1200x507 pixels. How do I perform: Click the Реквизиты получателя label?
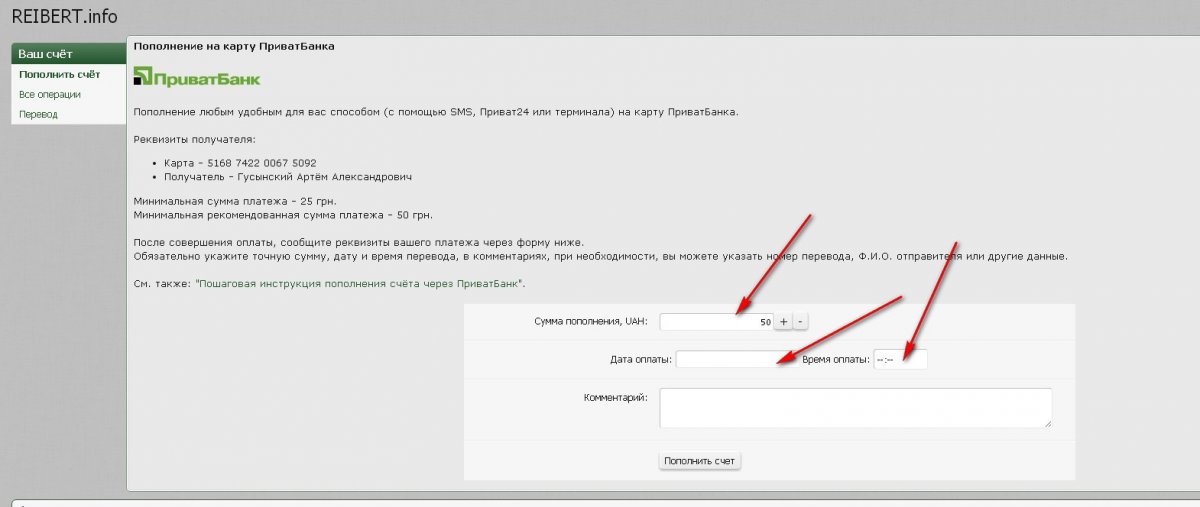(x=194, y=138)
